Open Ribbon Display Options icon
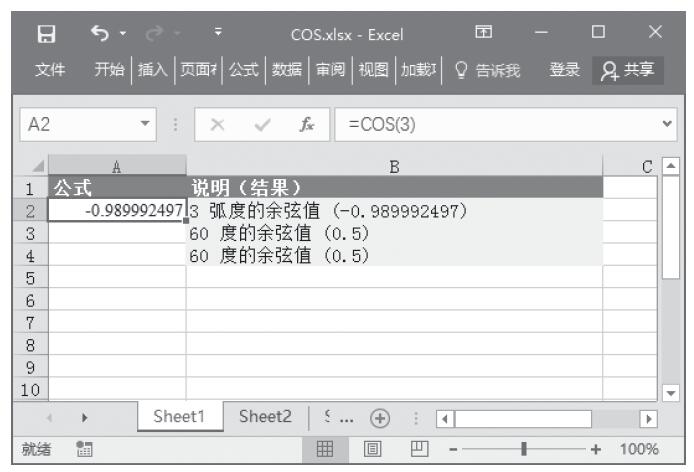 pos(483,34)
